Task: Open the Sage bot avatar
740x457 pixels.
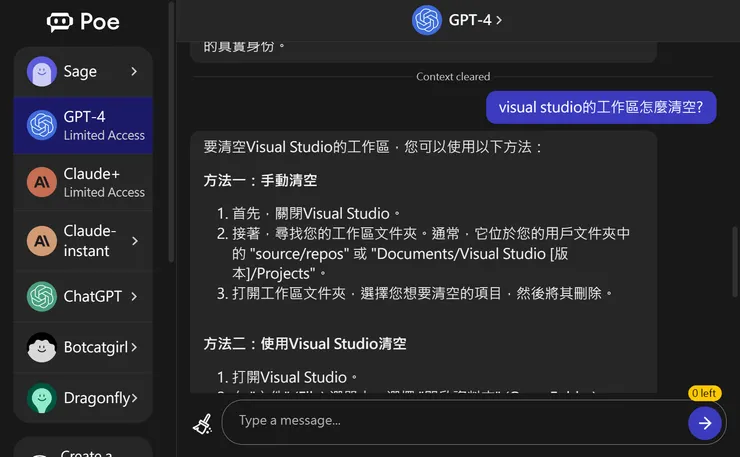Action: tap(42, 72)
